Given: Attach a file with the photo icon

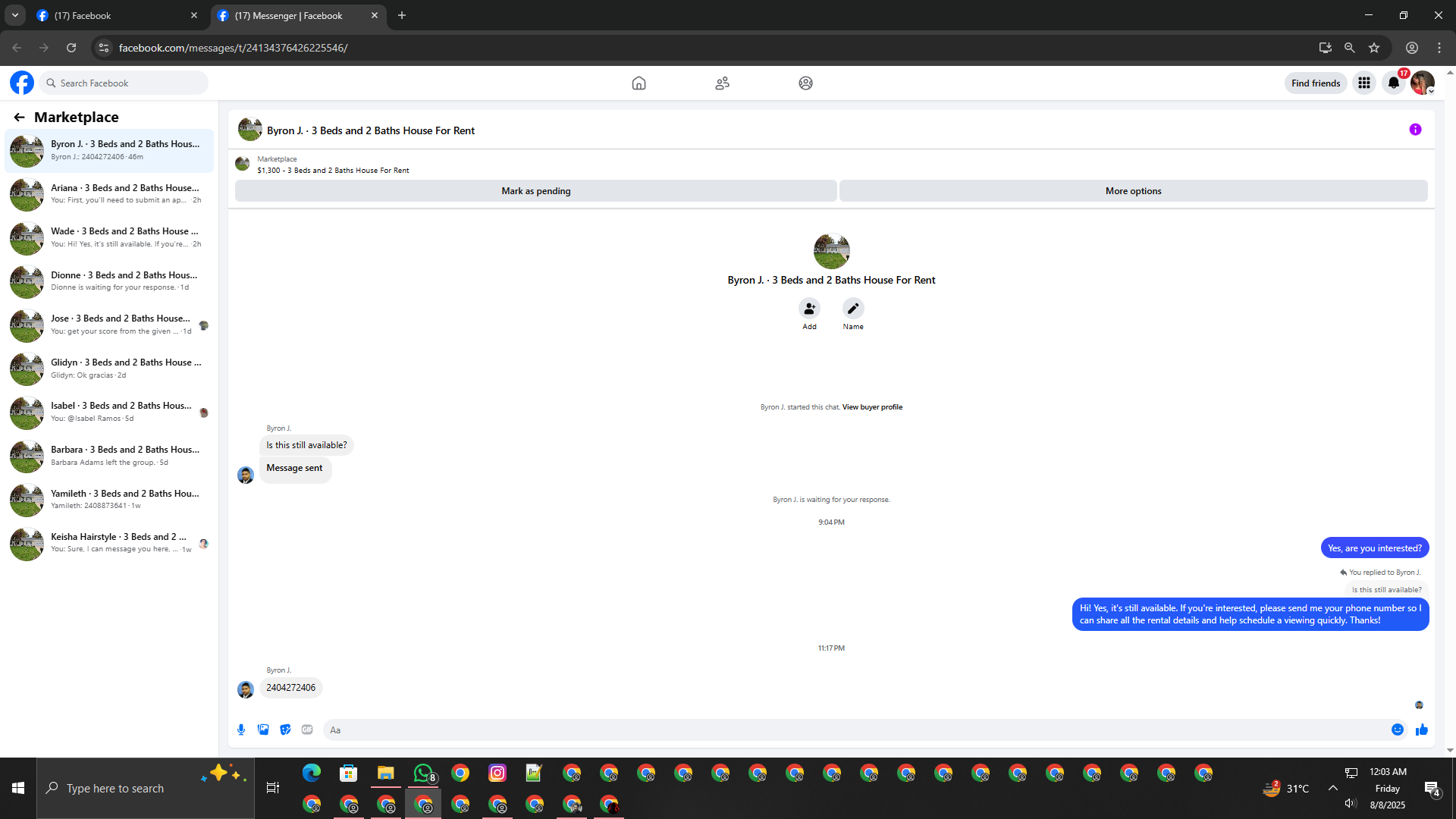Looking at the screenshot, I should click(x=263, y=730).
